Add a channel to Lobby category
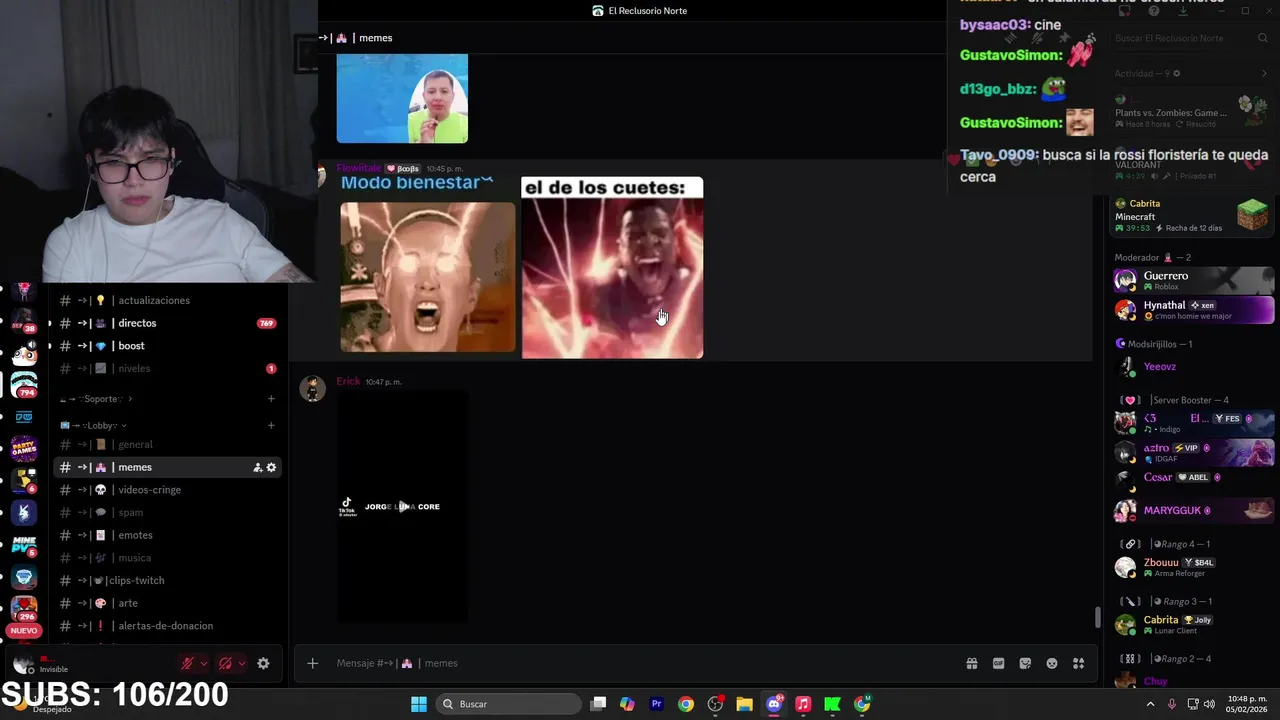 pyautogui.click(x=271, y=425)
